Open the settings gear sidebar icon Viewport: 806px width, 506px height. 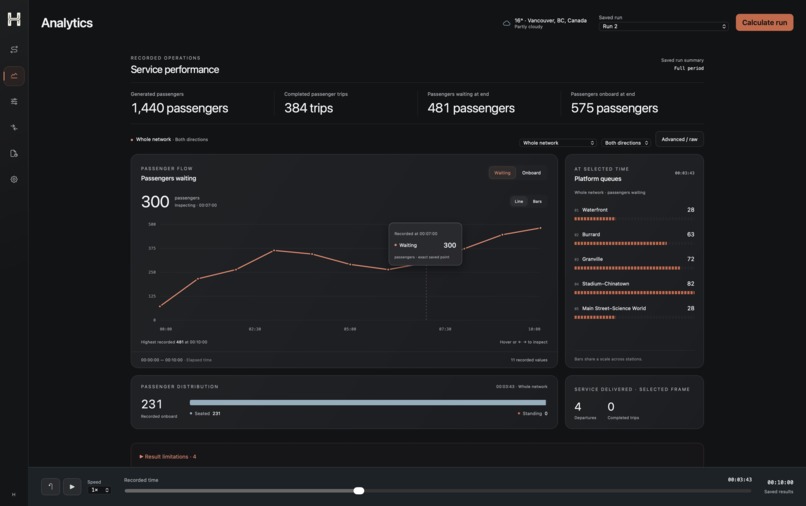[14, 179]
